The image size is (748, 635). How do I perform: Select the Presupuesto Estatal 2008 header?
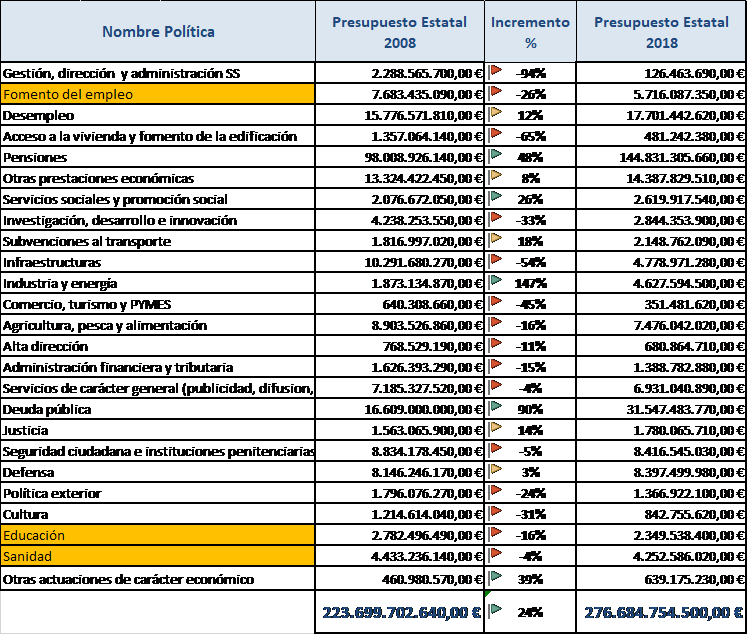(x=399, y=32)
